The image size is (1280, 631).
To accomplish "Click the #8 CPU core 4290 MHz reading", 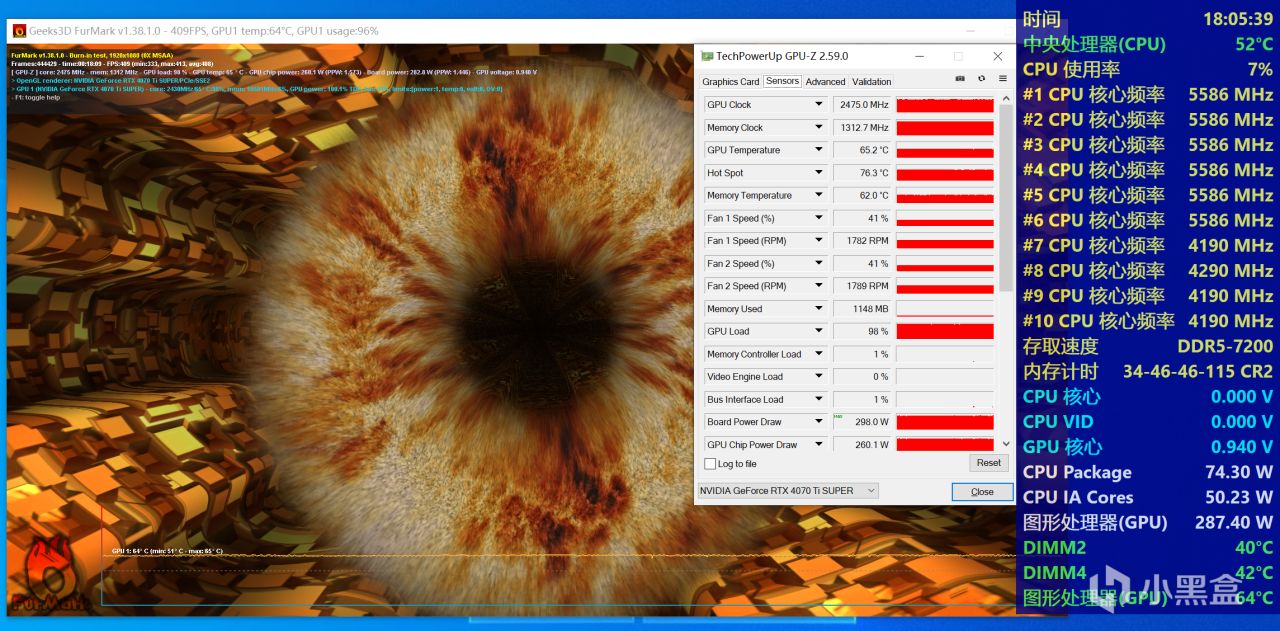I will tap(1148, 270).
